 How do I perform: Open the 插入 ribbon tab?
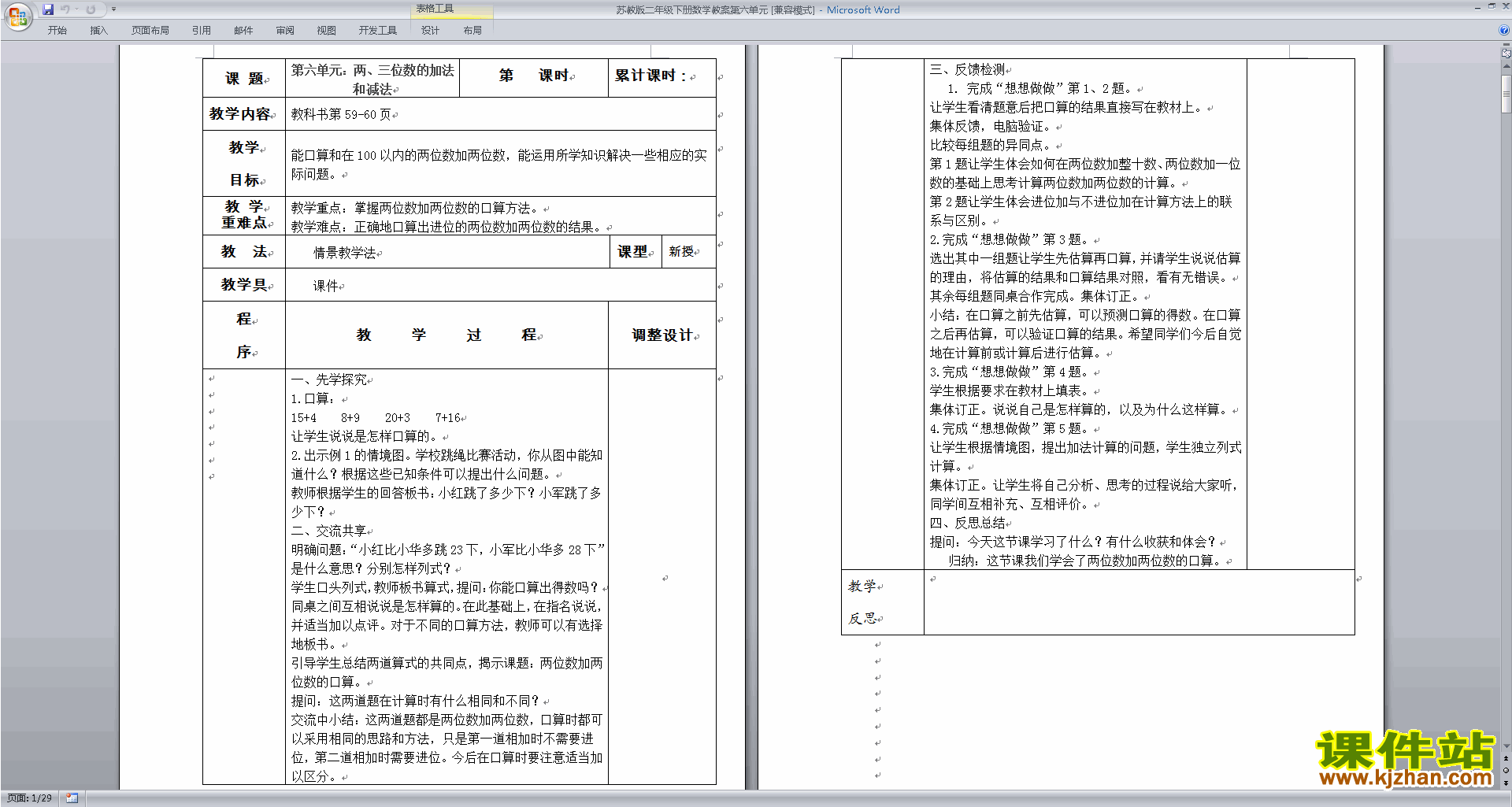98,30
